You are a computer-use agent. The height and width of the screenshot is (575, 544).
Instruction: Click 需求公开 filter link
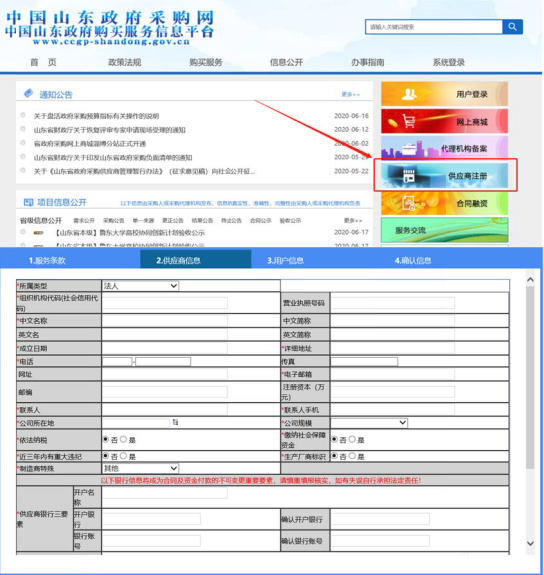coord(84,220)
